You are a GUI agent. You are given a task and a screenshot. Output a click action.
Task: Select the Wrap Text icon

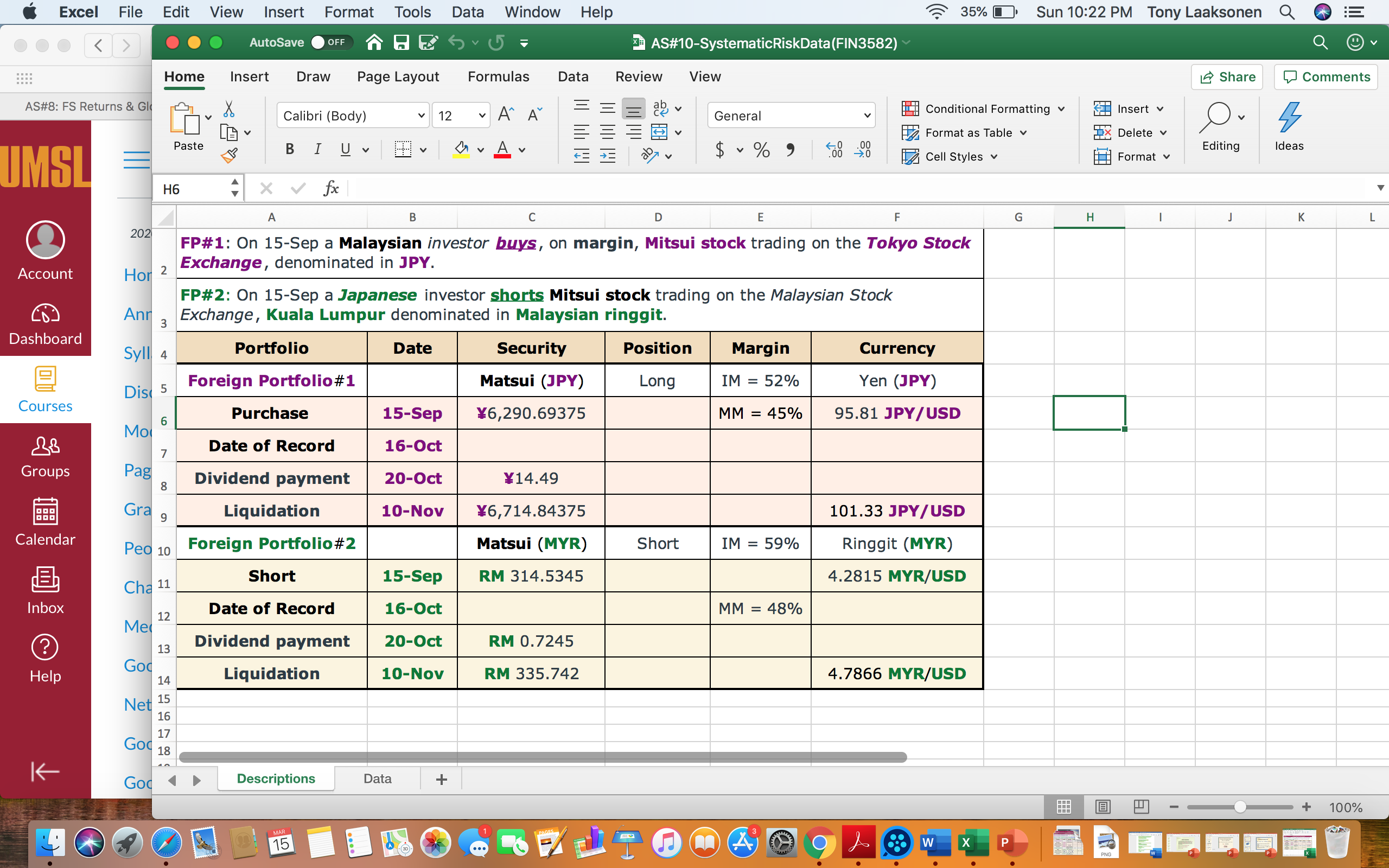click(660, 107)
